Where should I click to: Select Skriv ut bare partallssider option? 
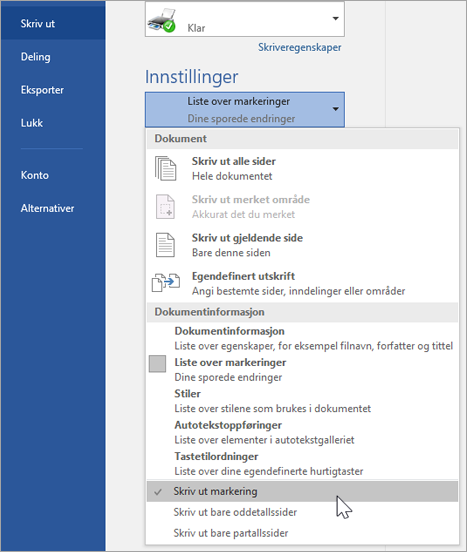click(x=302, y=533)
